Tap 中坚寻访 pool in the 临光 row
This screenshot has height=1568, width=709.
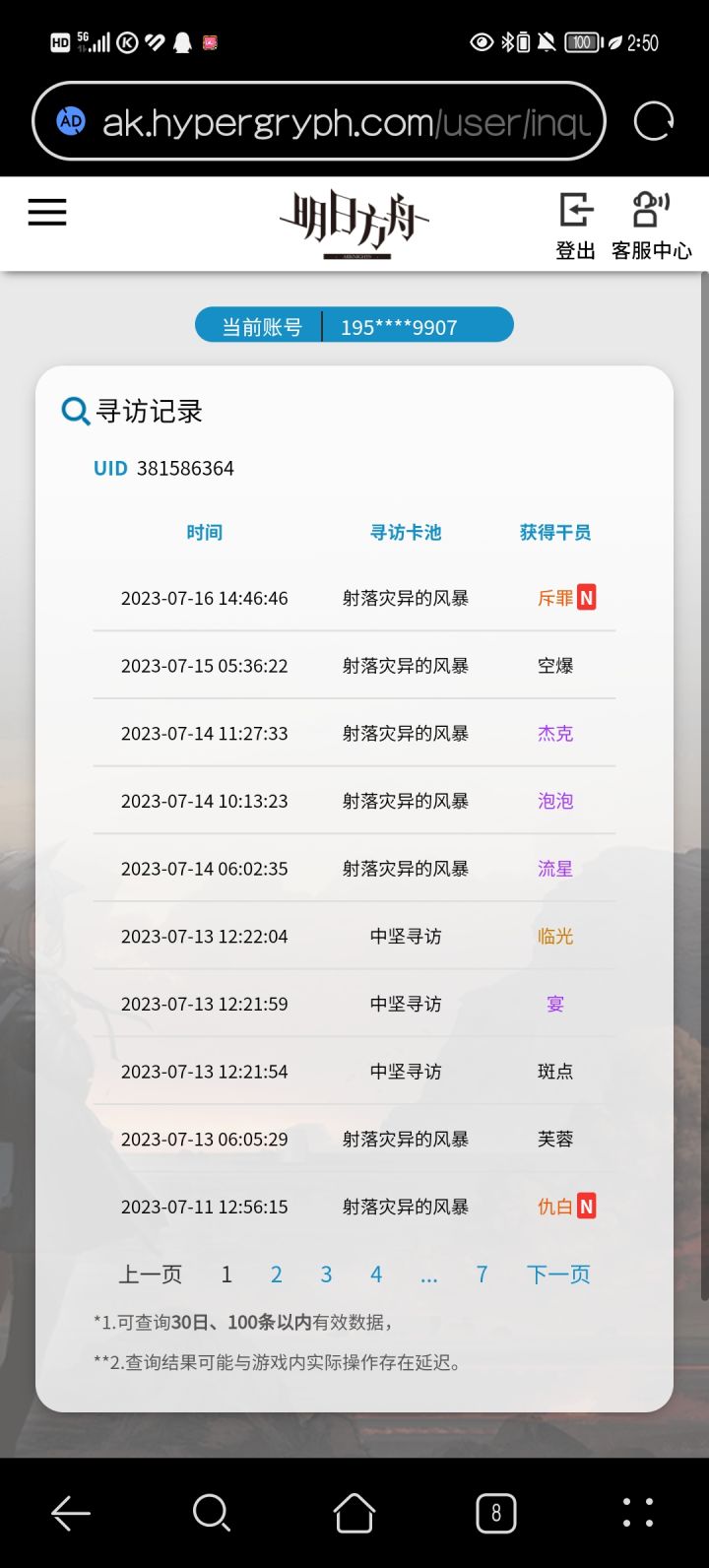tap(406, 936)
